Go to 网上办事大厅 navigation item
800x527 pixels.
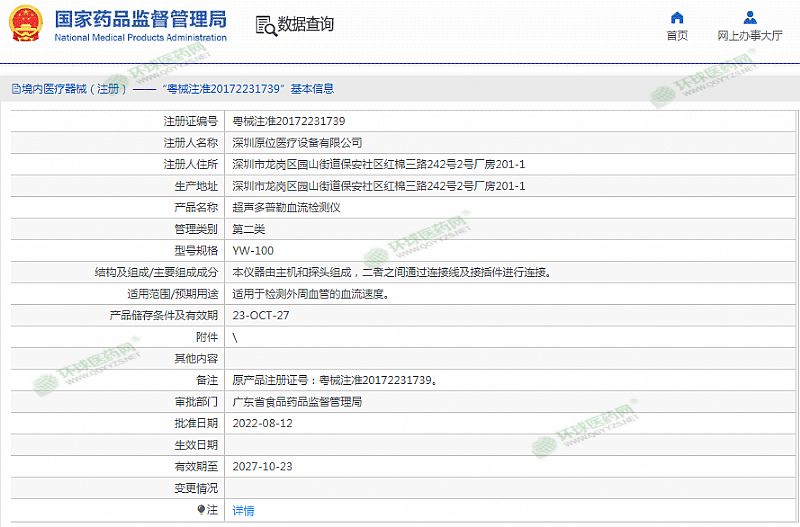click(750, 36)
